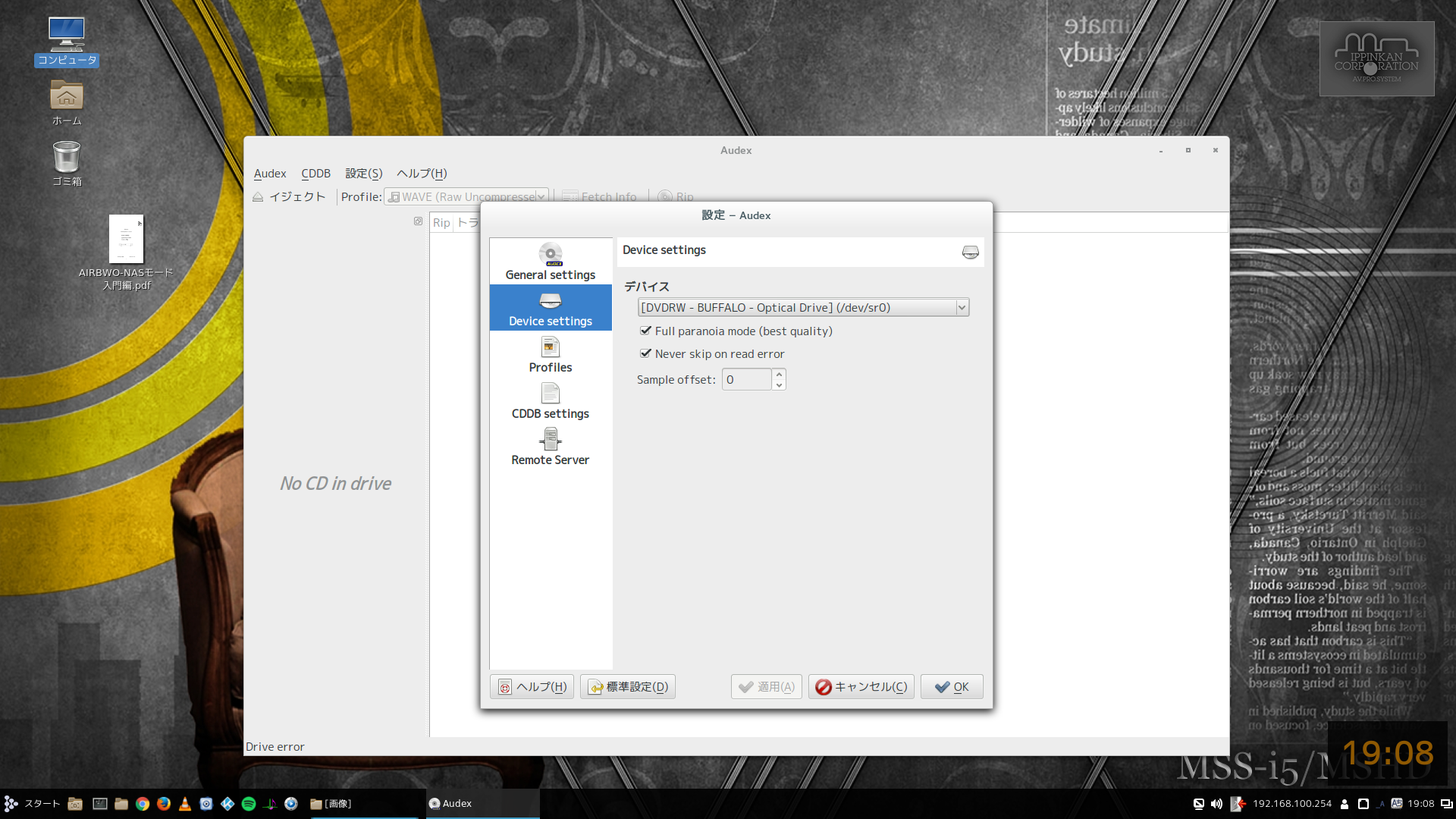Image resolution: width=1456 pixels, height=819 pixels.
Task: Select Profiles in settings sidebar
Action: (x=551, y=355)
